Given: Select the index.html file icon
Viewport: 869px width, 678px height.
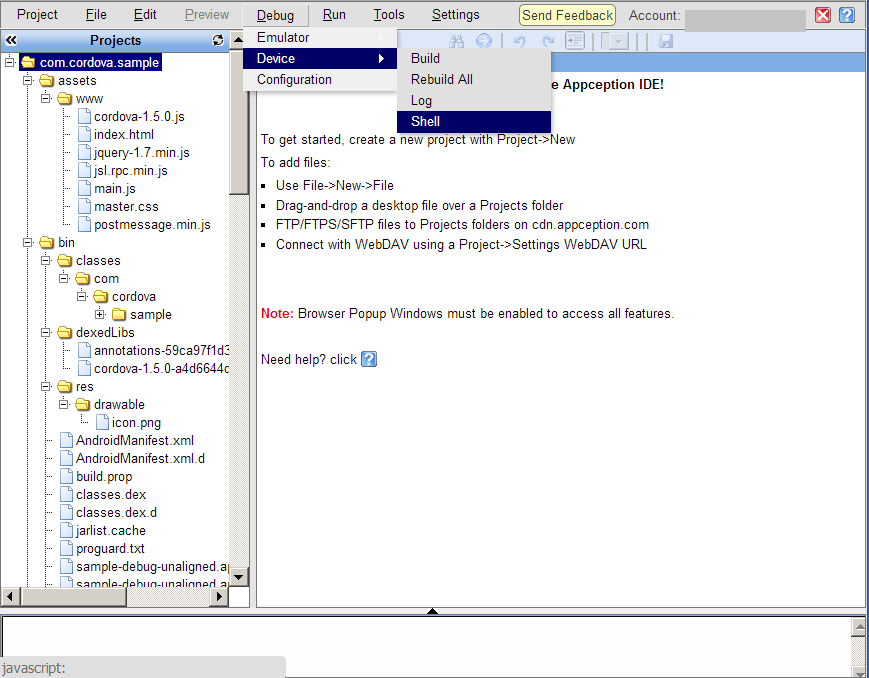Looking at the screenshot, I should [84, 134].
